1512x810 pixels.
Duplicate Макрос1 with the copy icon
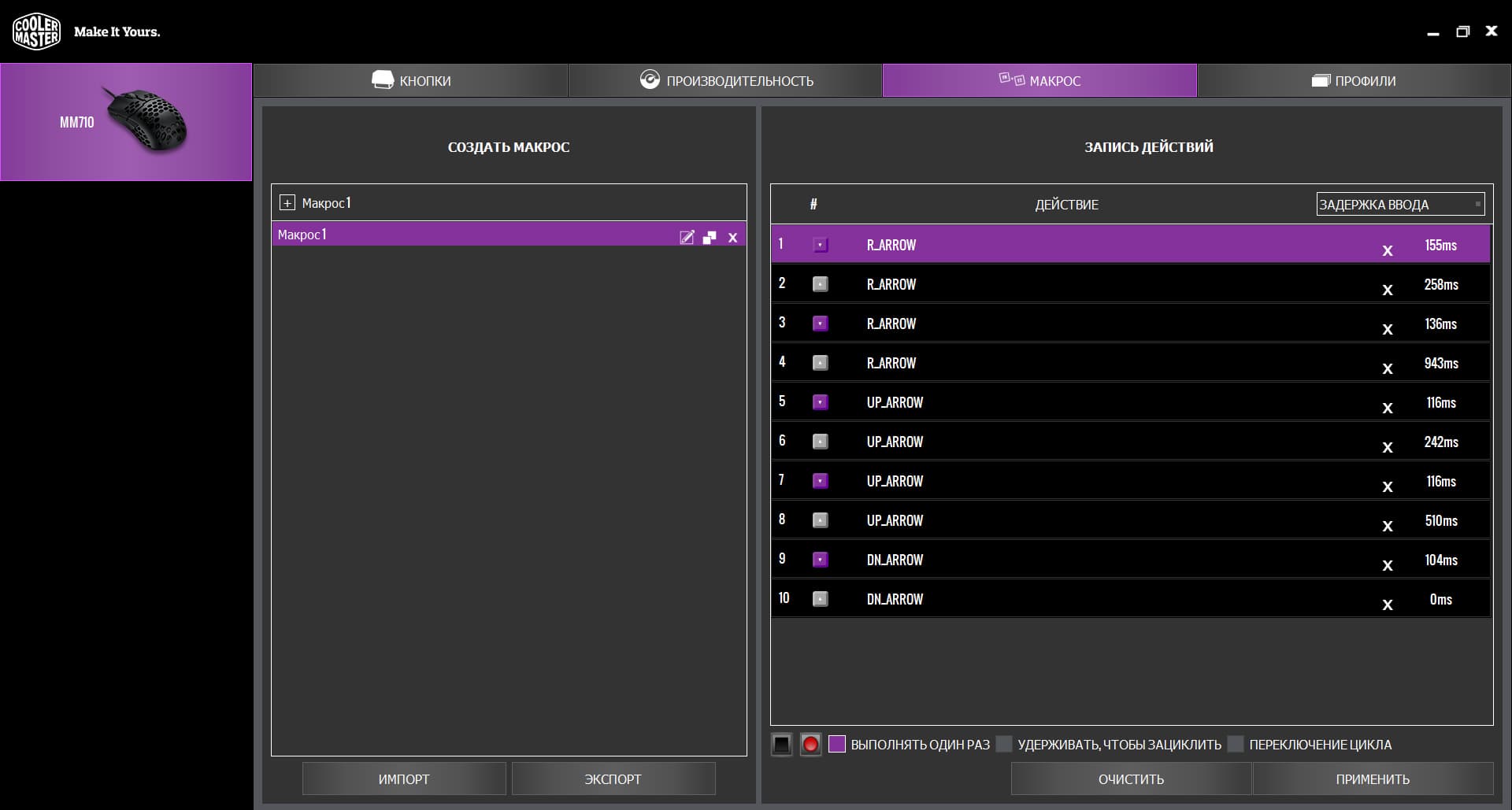[710, 237]
